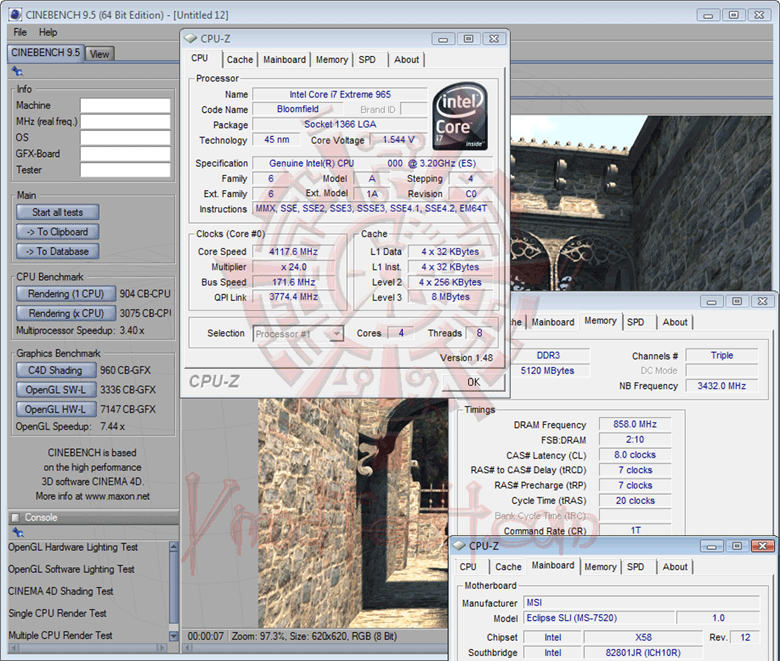Open the Memory tab in front CPU-Z window

click(x=332, y=60)
